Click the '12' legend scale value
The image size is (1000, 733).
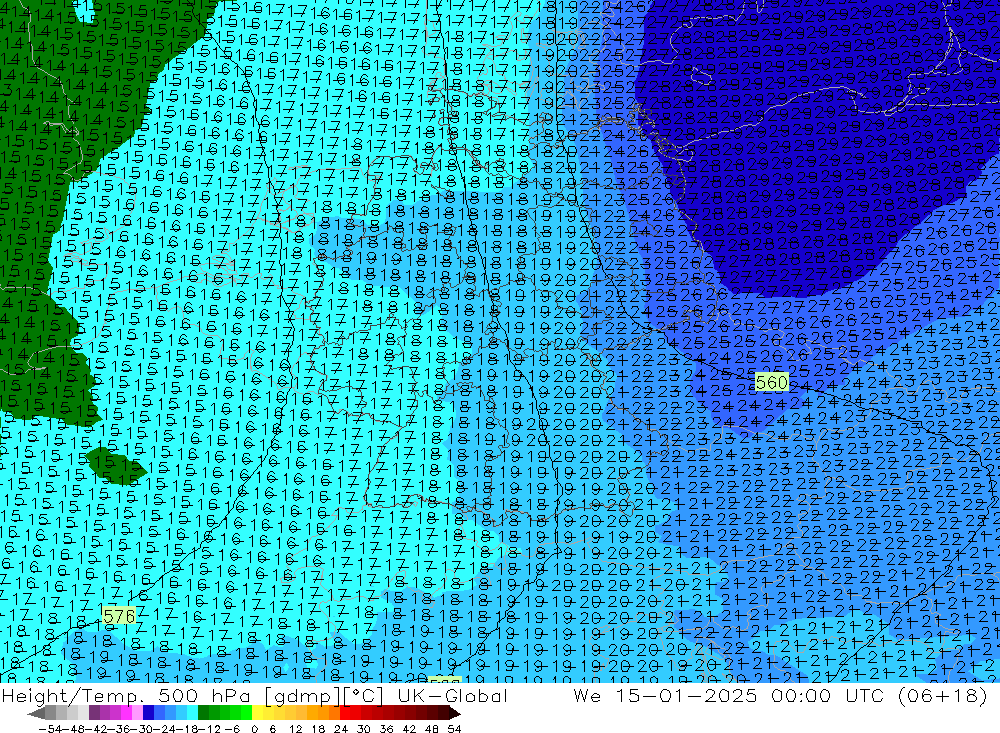(x=296, y=729)
